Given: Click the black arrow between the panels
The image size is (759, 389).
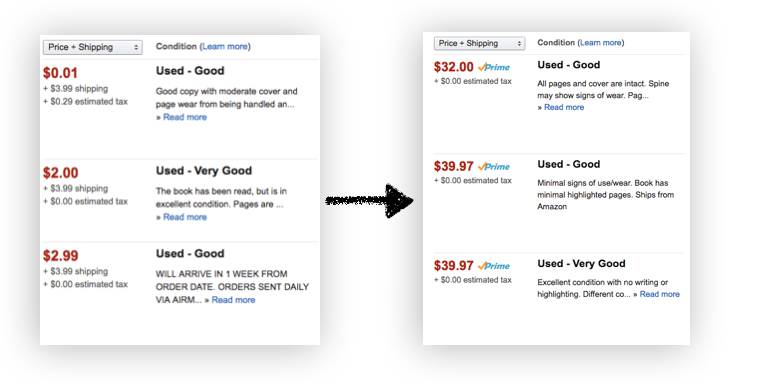Looking at the screenshot, I should click(x=370, y=200).
